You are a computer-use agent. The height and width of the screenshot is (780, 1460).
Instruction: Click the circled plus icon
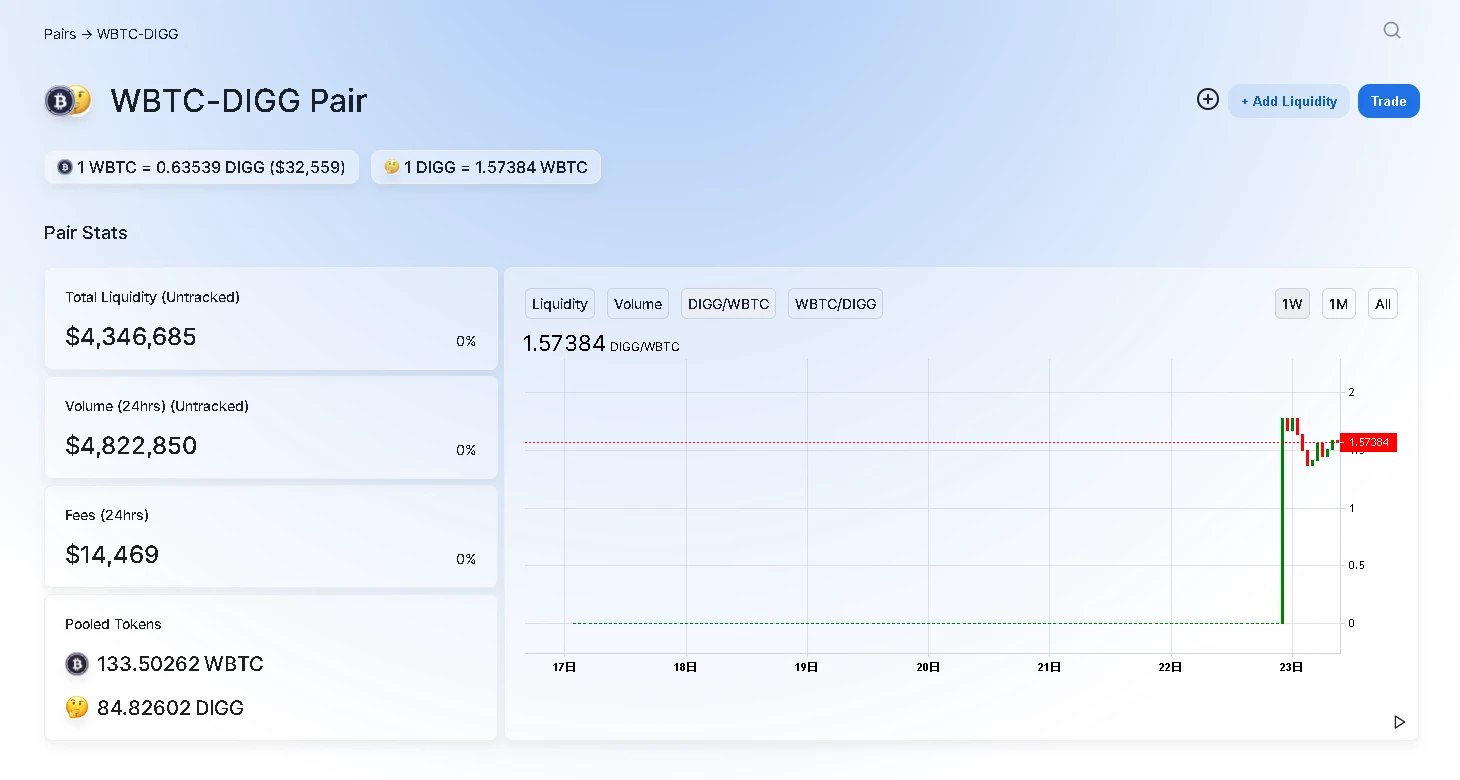(1207, 99)
